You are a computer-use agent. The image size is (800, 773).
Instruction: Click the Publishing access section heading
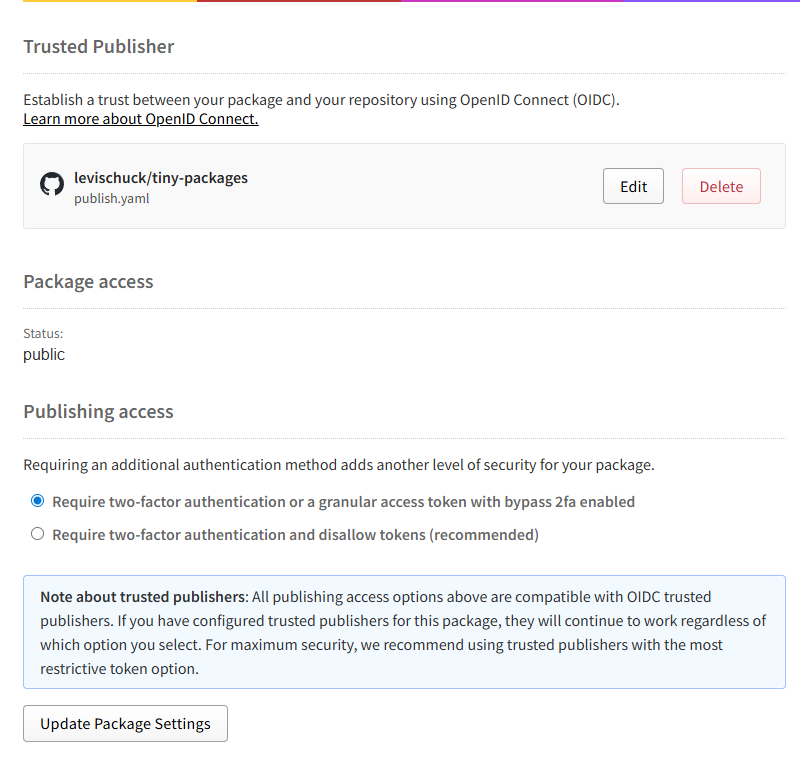[98, 411]
